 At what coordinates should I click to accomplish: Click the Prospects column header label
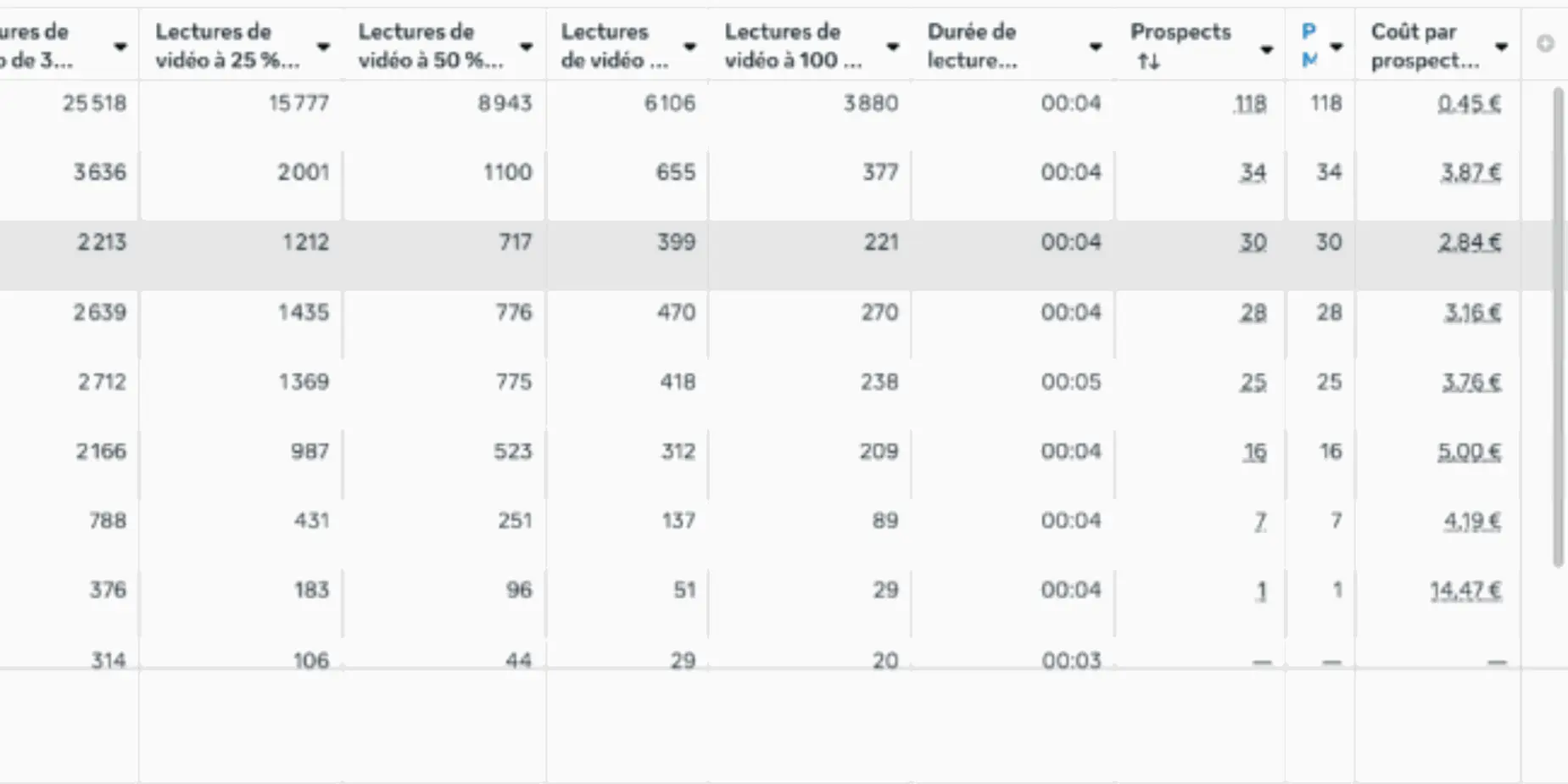point(1180,32)
